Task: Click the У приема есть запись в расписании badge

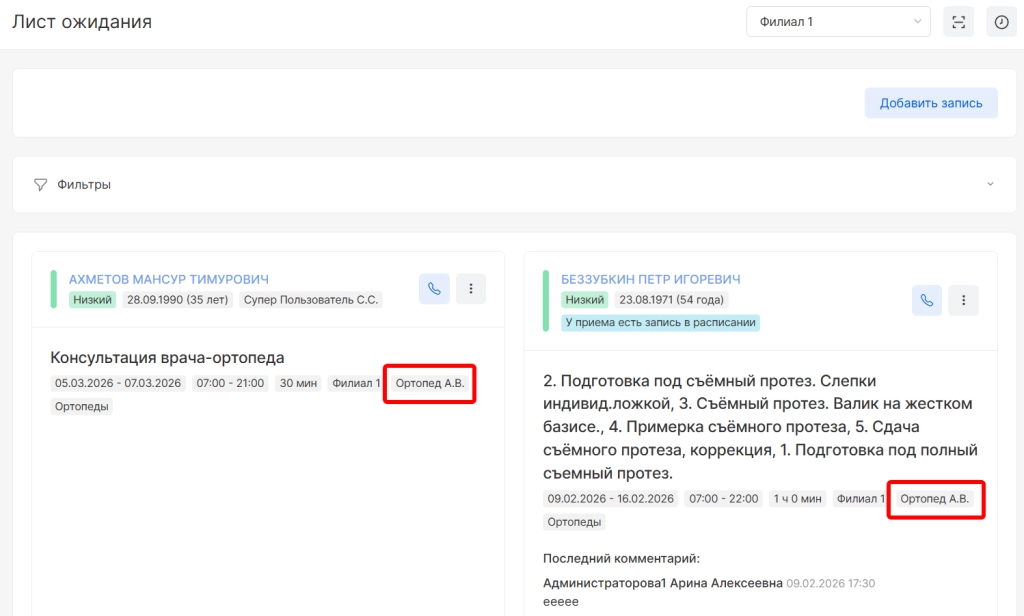Action: click(660, 323)
